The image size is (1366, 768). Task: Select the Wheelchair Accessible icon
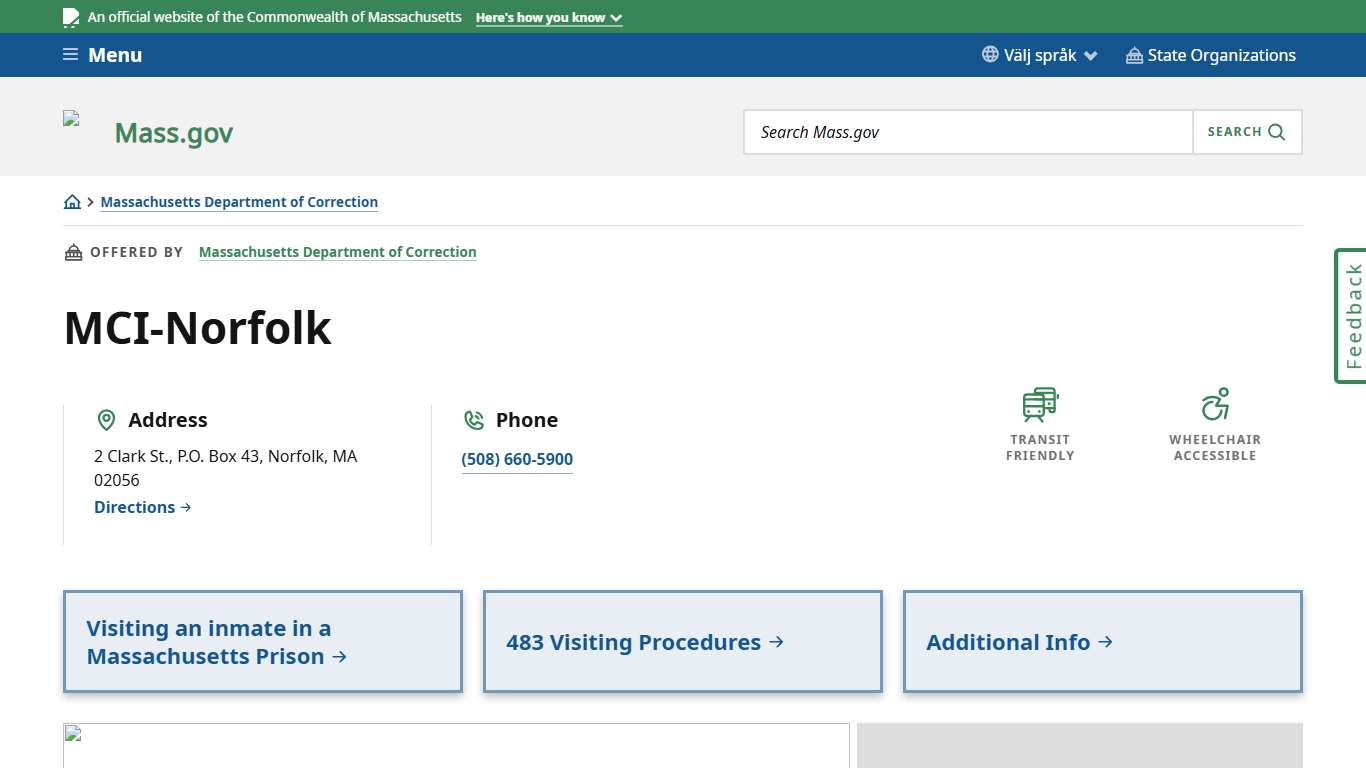point(1215,403)
